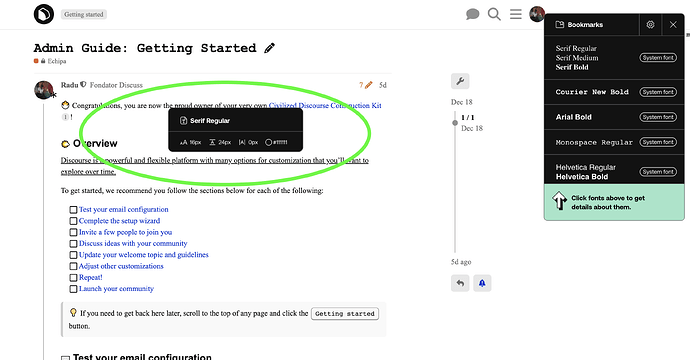690x360 pixels.
Task: Click the #ffffff color swatch in tooltip
Action: tap(268, 142)
